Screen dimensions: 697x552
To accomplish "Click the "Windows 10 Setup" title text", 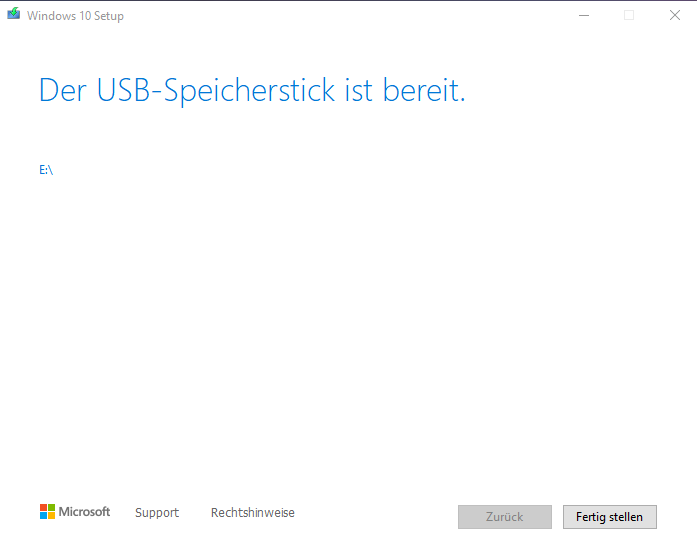I will tap(75, 16).
